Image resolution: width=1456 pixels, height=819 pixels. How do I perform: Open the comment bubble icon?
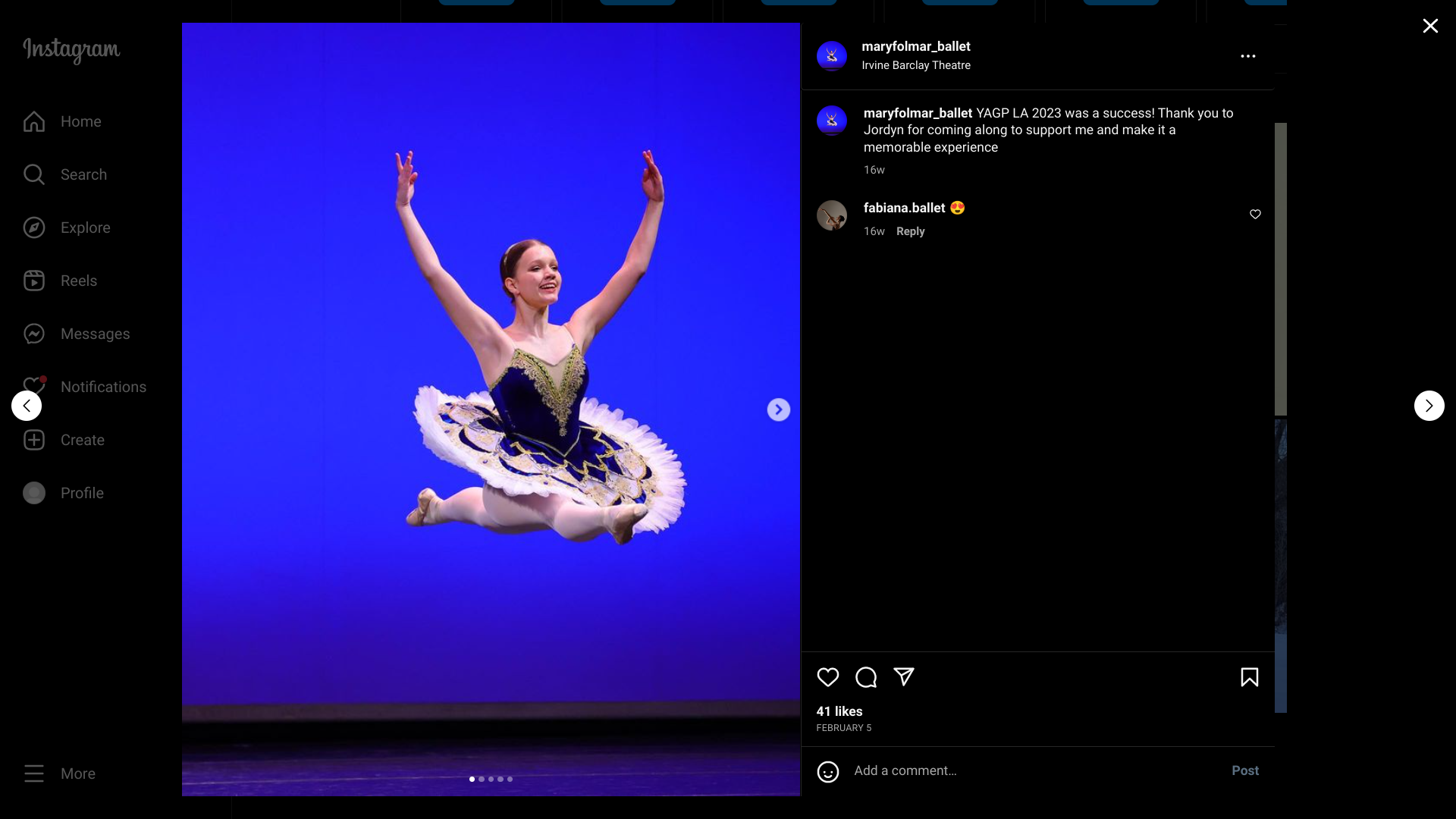click(866, 677)
